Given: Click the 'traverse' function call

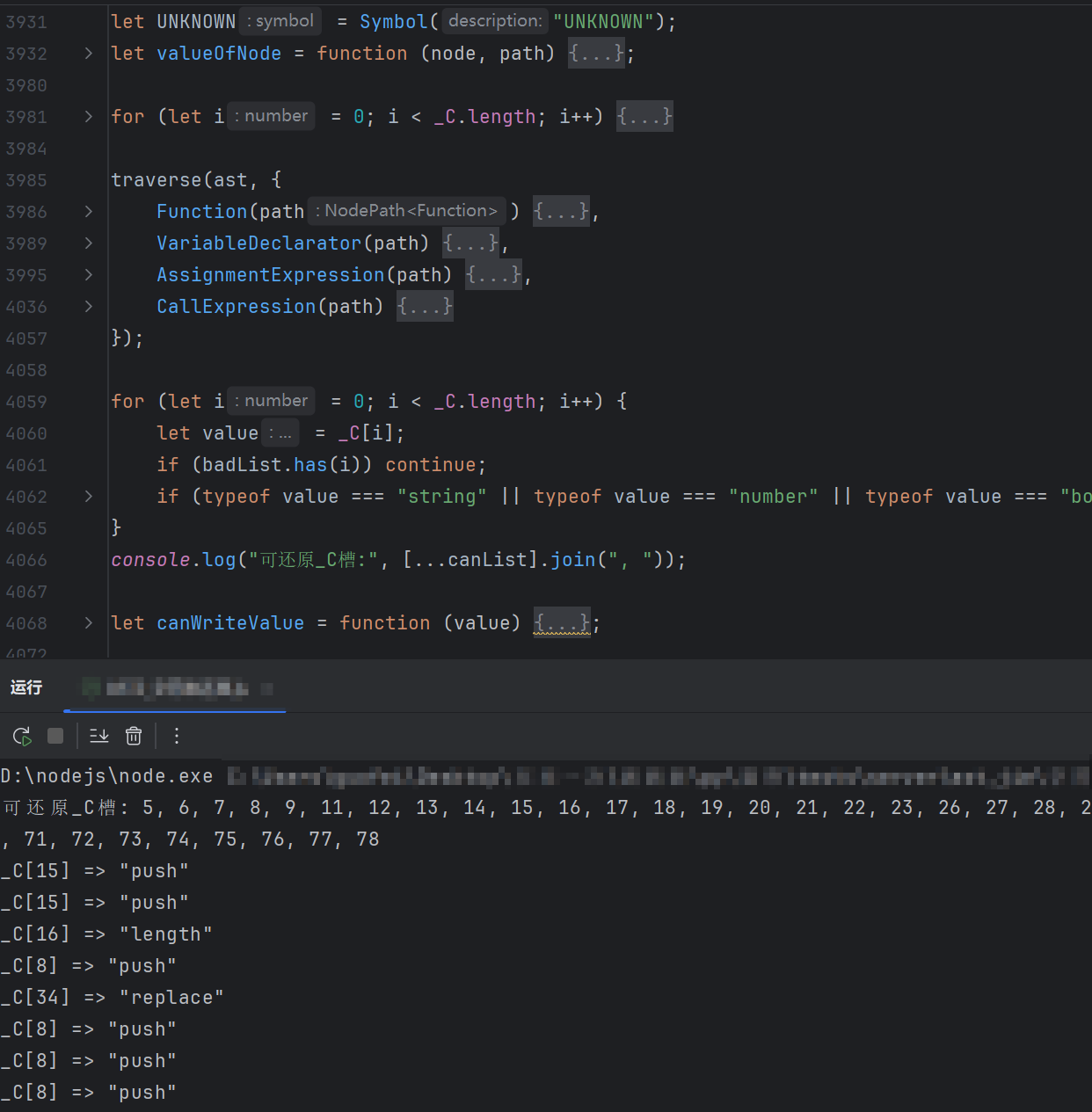Looking at the screenshot, I should click(x=157, y=180).
